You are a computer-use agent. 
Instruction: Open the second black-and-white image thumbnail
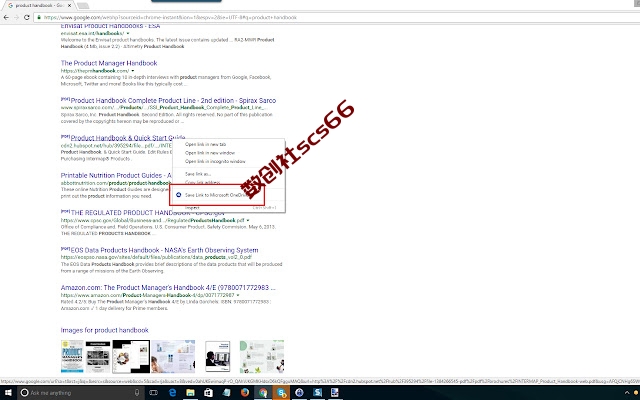[98, 356]
